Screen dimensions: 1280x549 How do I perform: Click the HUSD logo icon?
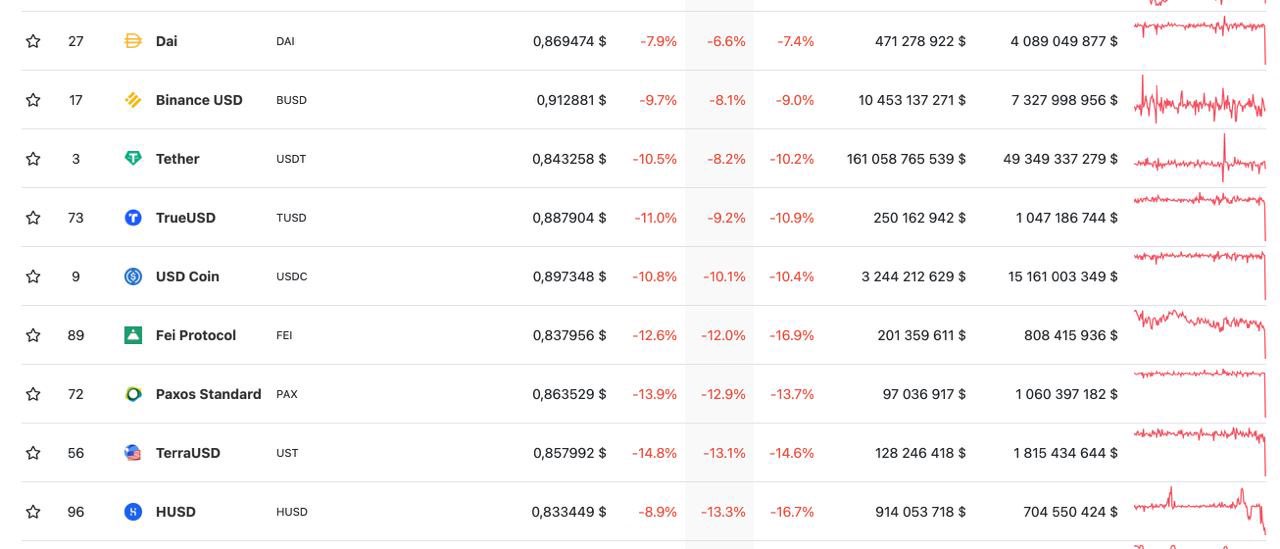(x=133, y=512)
